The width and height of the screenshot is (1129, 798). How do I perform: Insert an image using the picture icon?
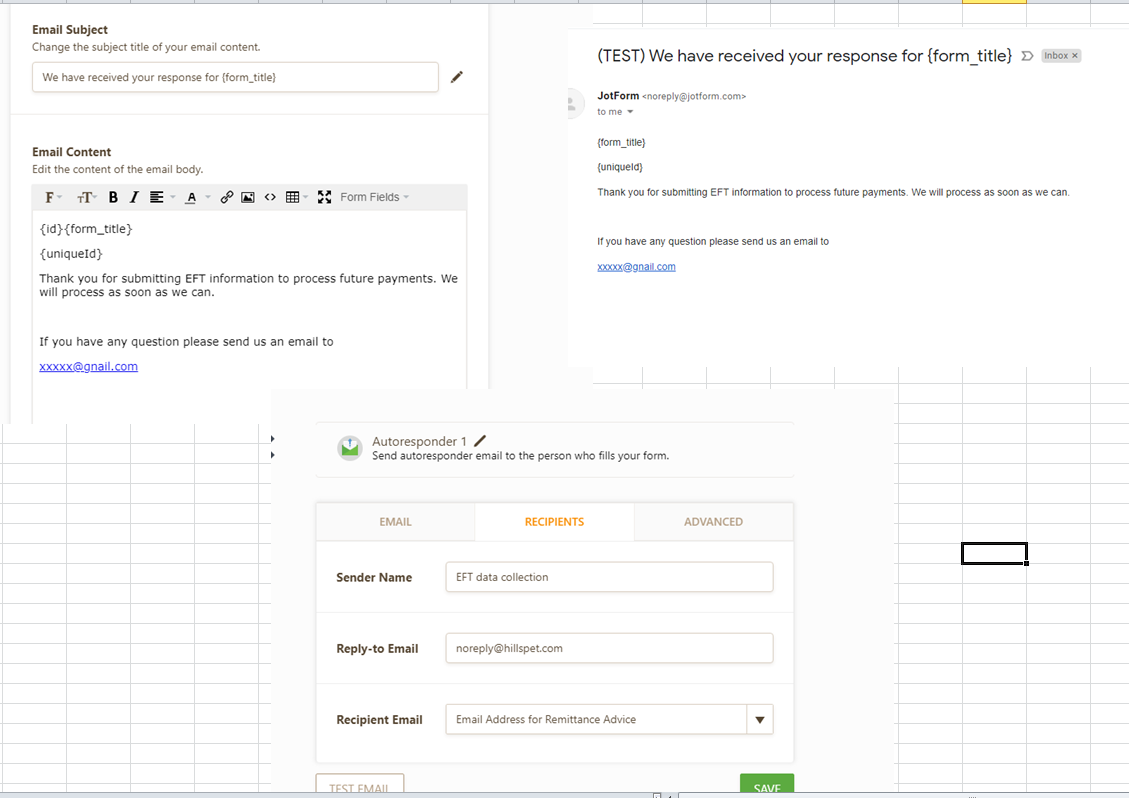(248, 197)
